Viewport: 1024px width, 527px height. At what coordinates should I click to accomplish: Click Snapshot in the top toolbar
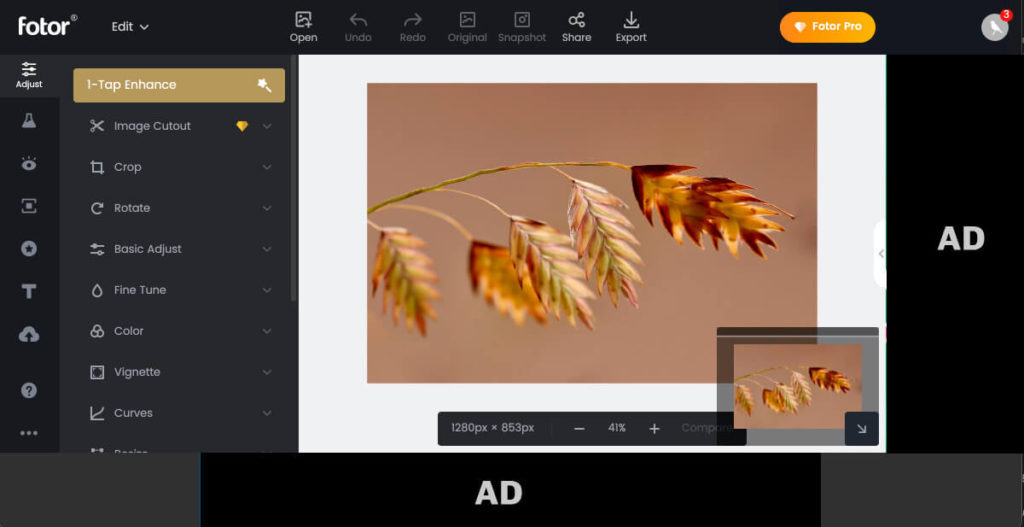pos(522,27)
